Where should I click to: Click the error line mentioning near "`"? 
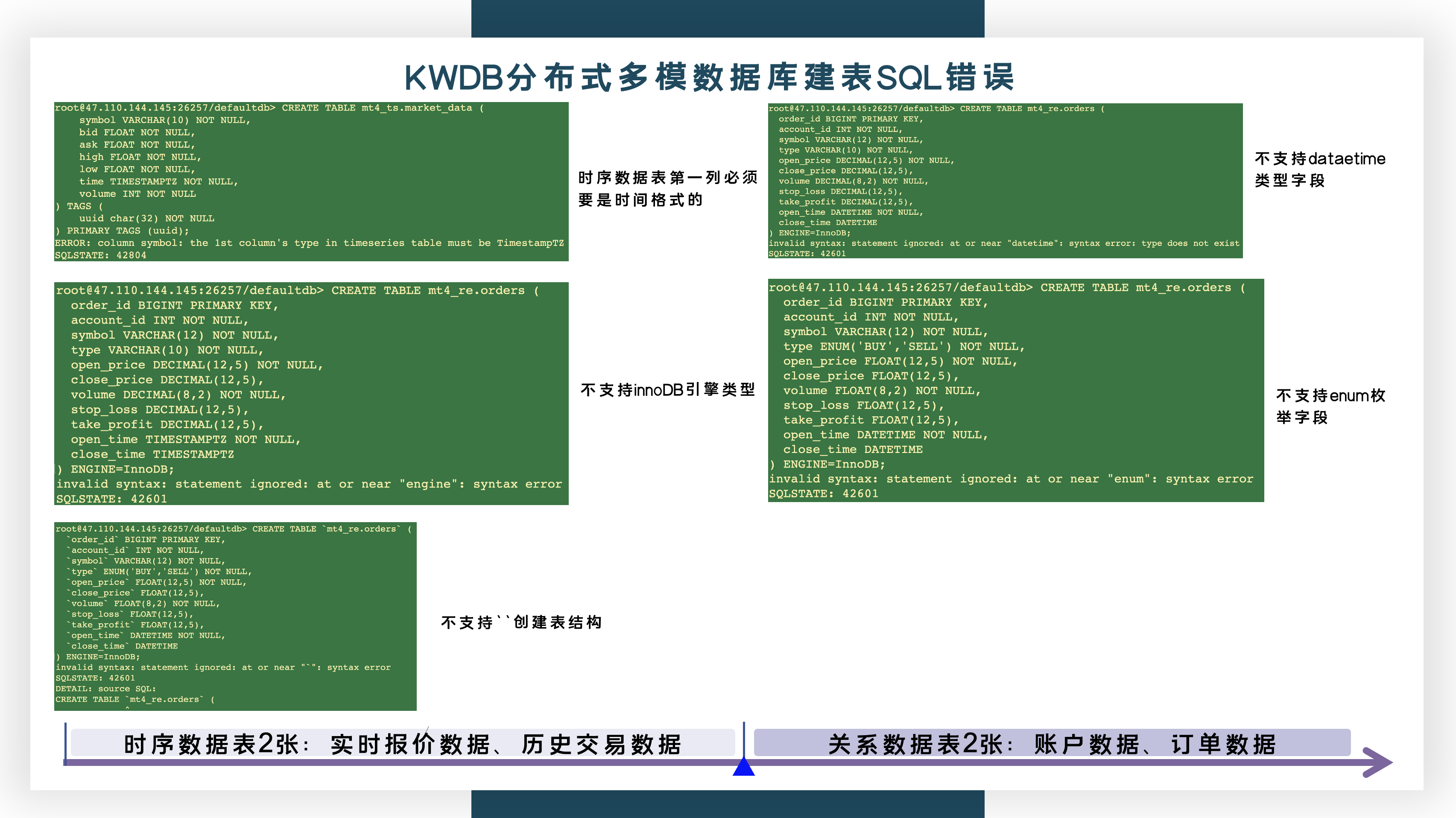click(223, 667)
